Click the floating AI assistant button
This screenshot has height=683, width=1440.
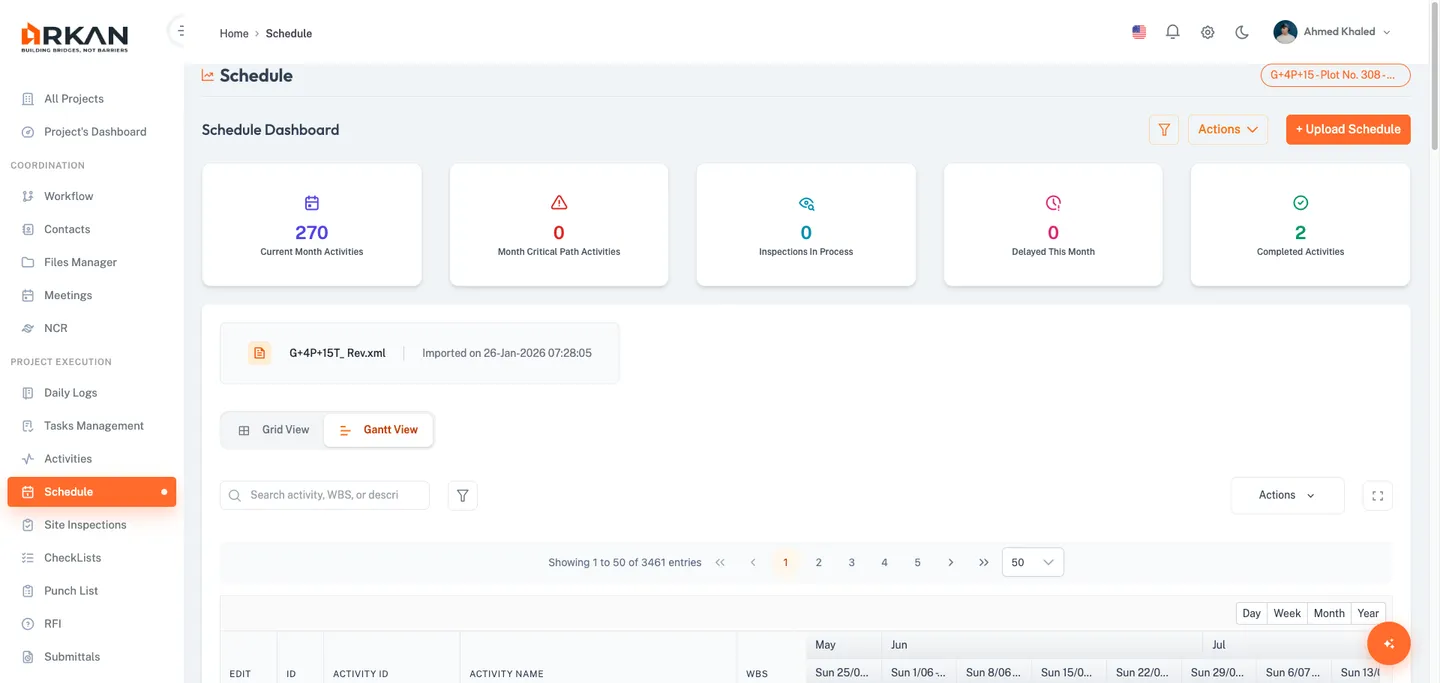pos(1388,643)
